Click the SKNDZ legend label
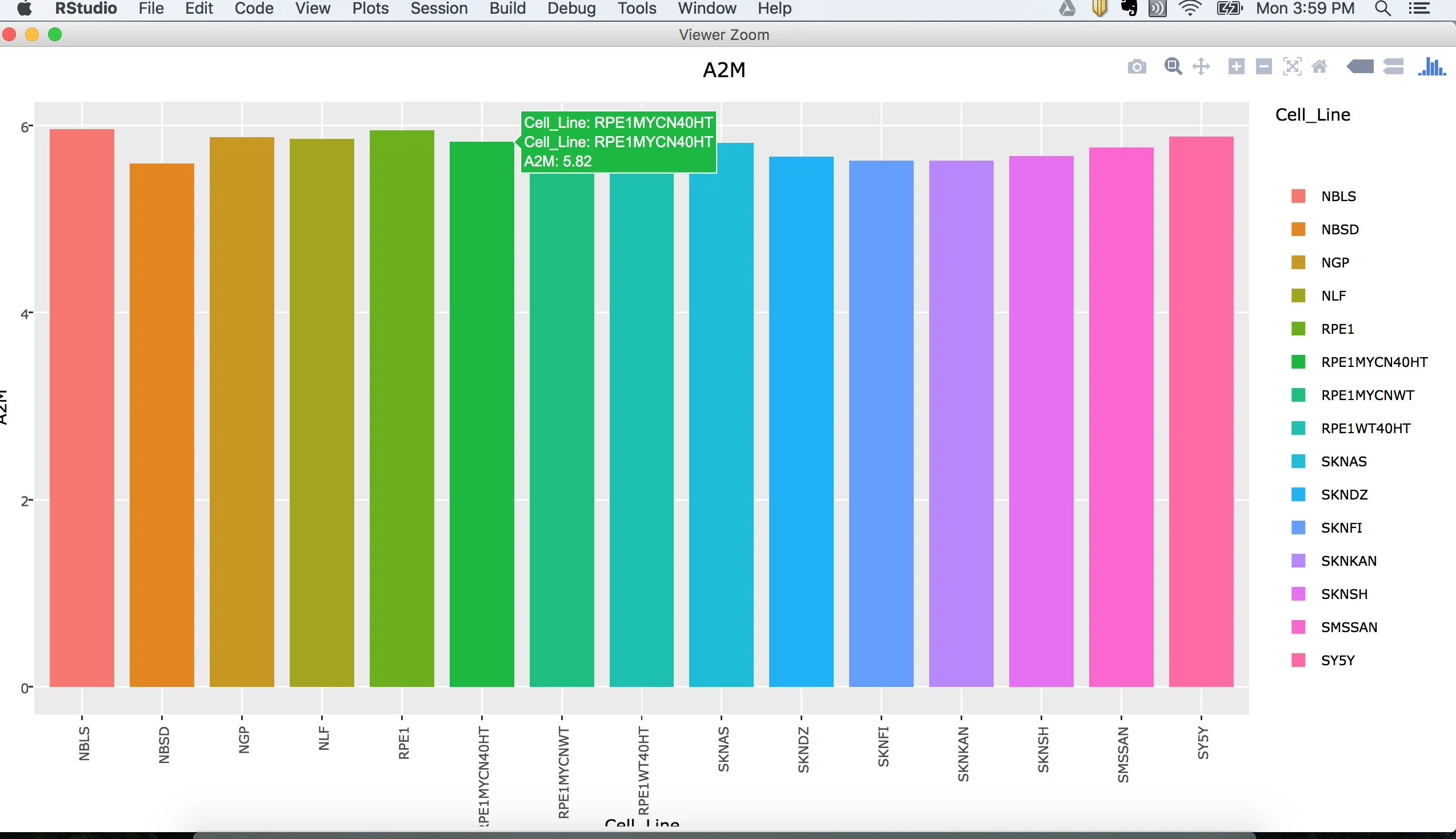 1343,495
